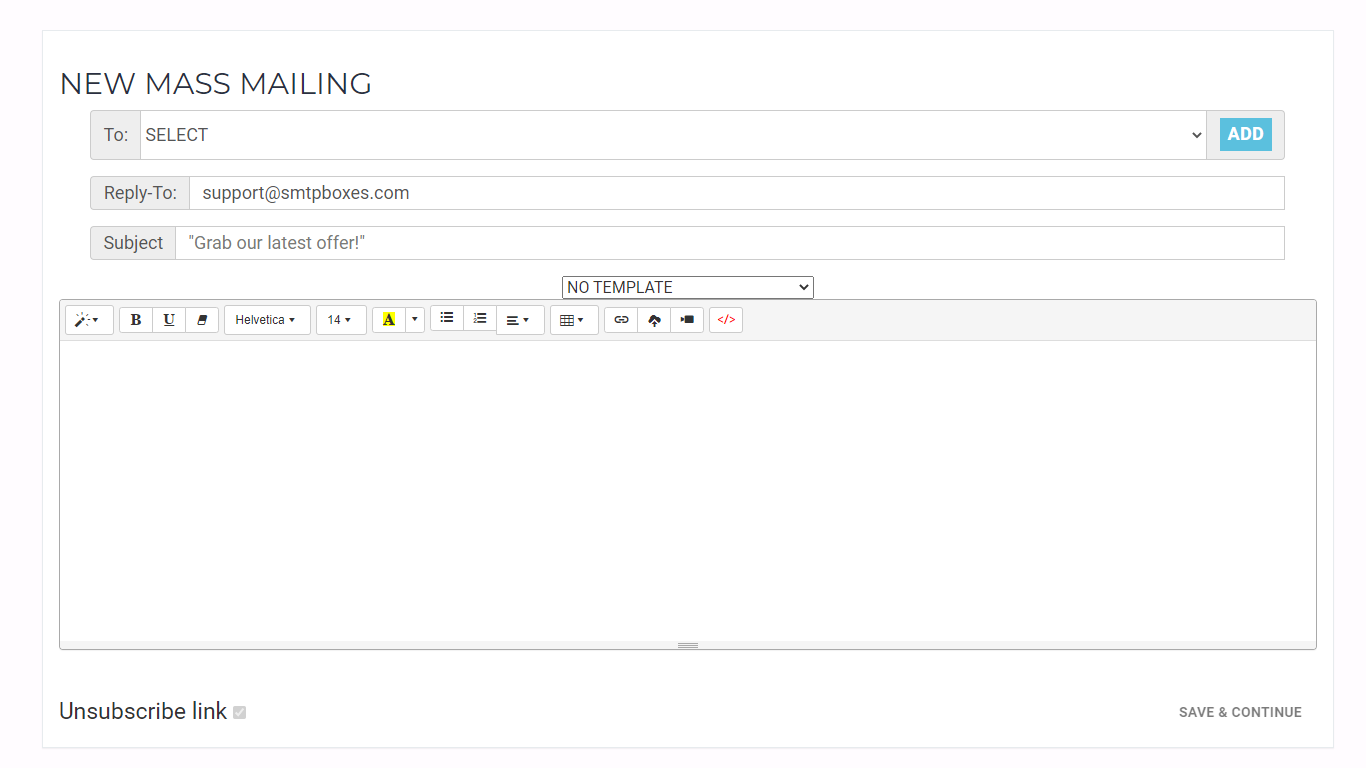Insert an unordered bullet list
This screenshot has height=768, width=1366.
pyautogui.click(x=447, y=318)
